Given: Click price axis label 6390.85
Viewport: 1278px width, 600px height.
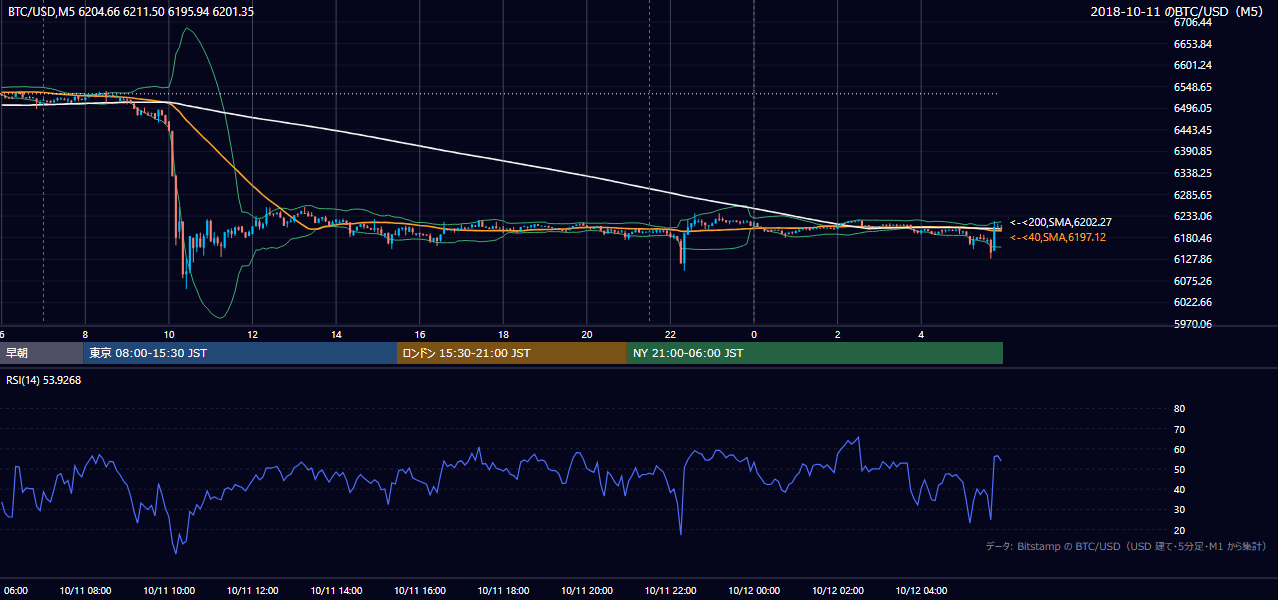Looking at the screenshot, I should point(1193,151).
